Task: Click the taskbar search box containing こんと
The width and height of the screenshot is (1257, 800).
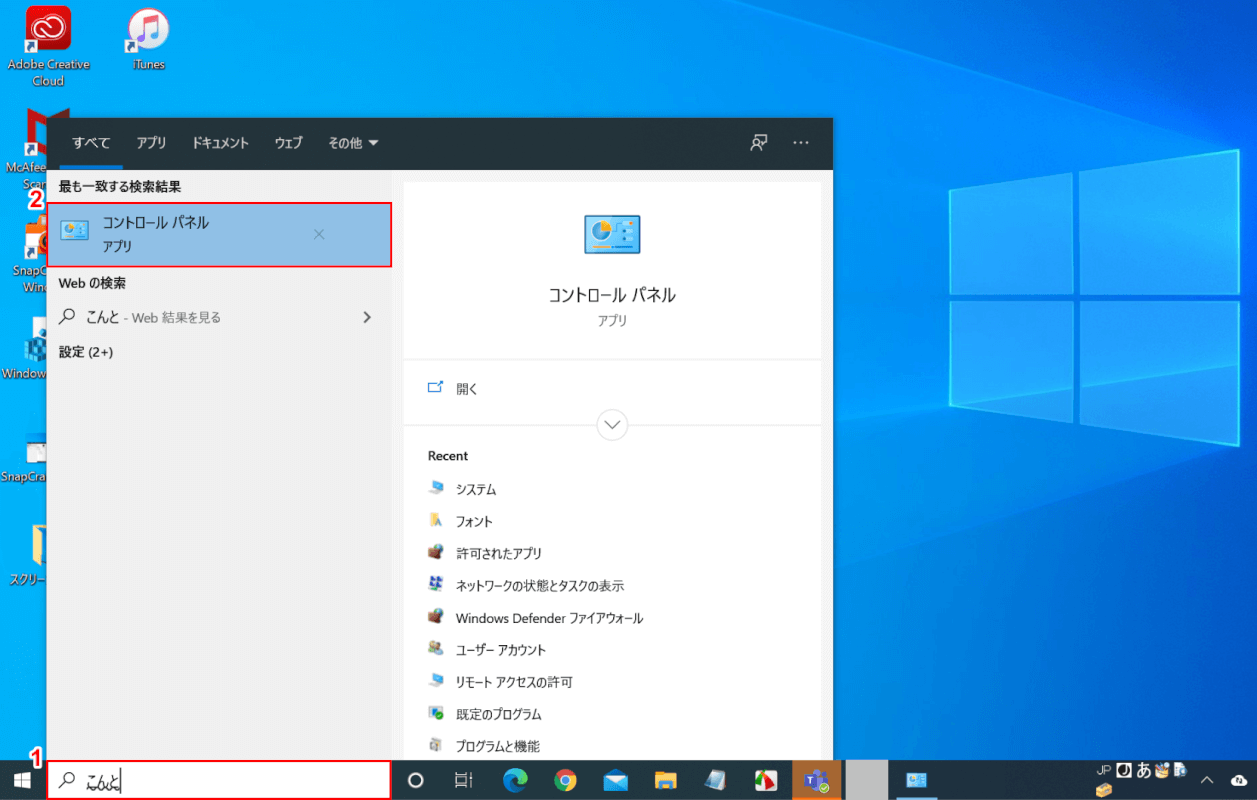Action: pos(219,780)
